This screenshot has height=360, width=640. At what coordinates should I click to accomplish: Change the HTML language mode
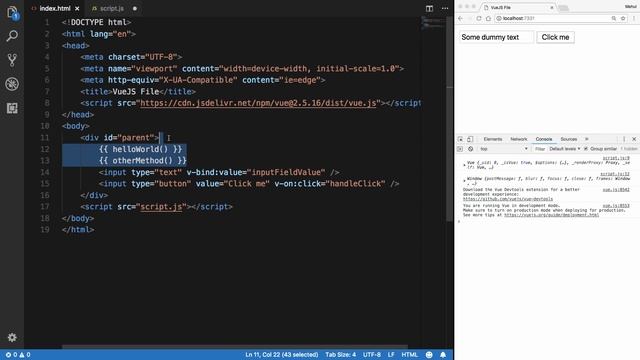pos(409,355)
